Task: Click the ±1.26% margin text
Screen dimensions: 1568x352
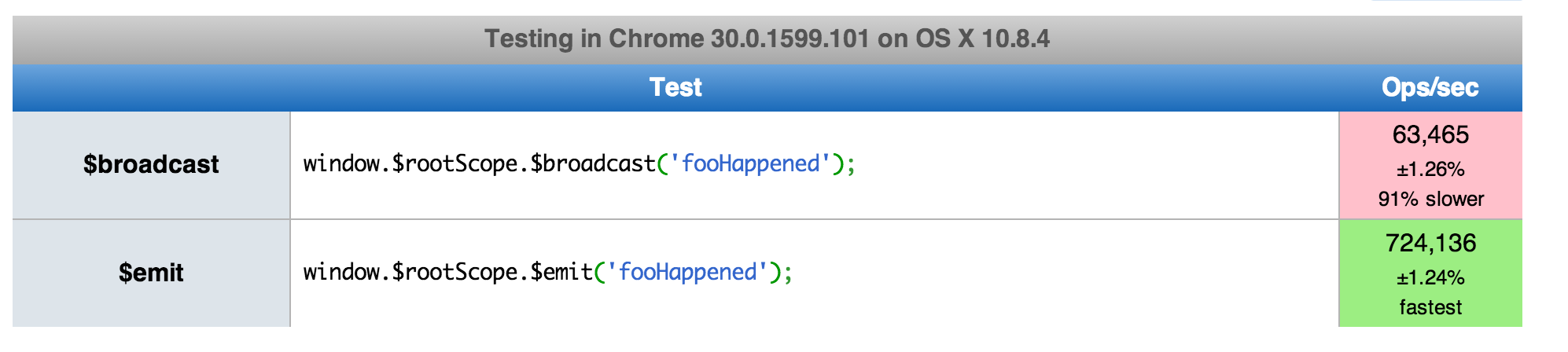Action: pyautogui.click(x=1430, y=170)
